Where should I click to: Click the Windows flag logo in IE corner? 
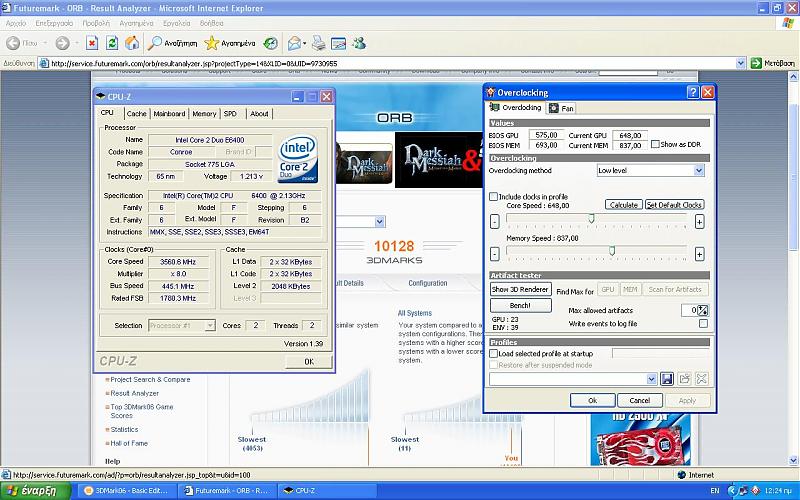(788, 23)
